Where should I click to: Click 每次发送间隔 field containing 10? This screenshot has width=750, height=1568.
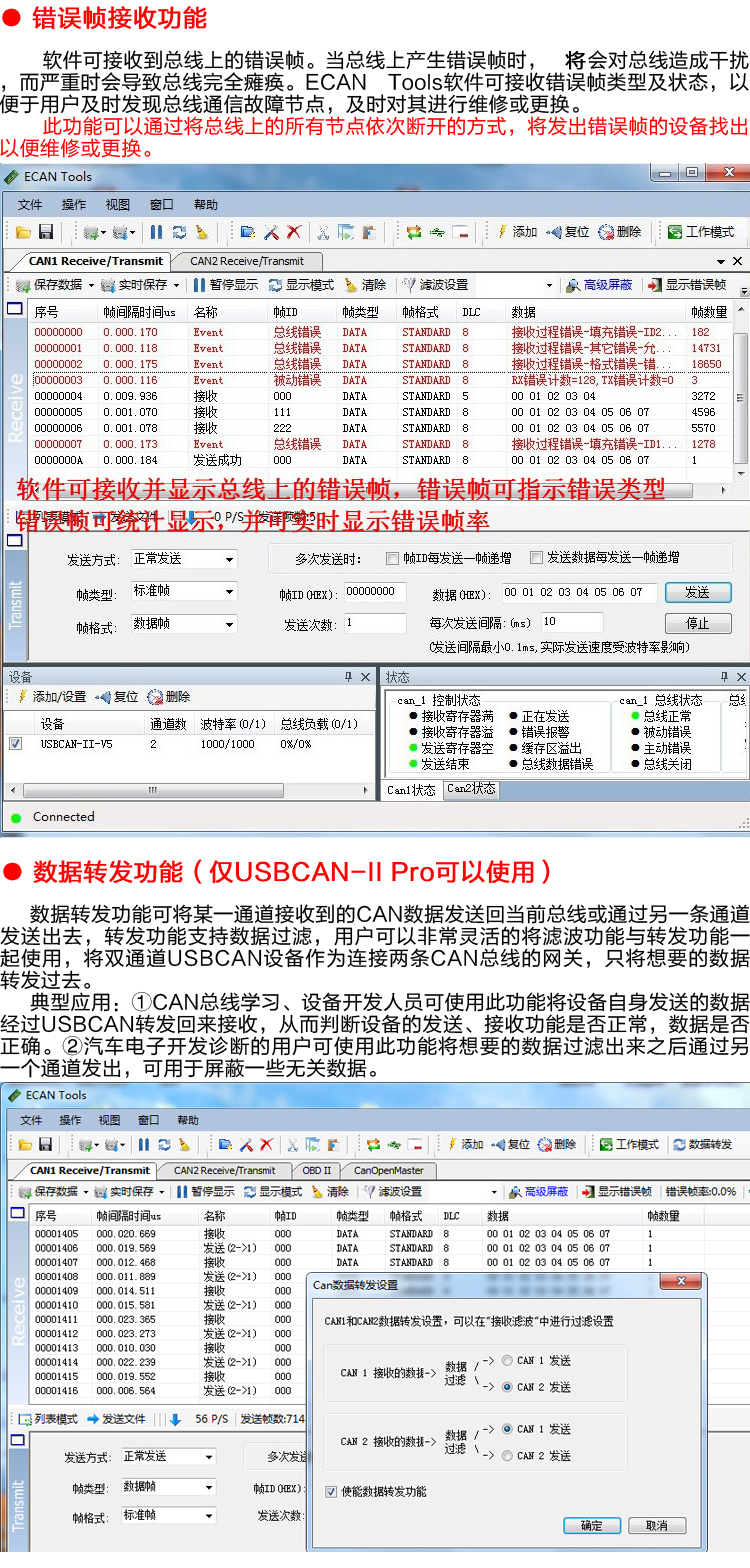tap(572, 622)
